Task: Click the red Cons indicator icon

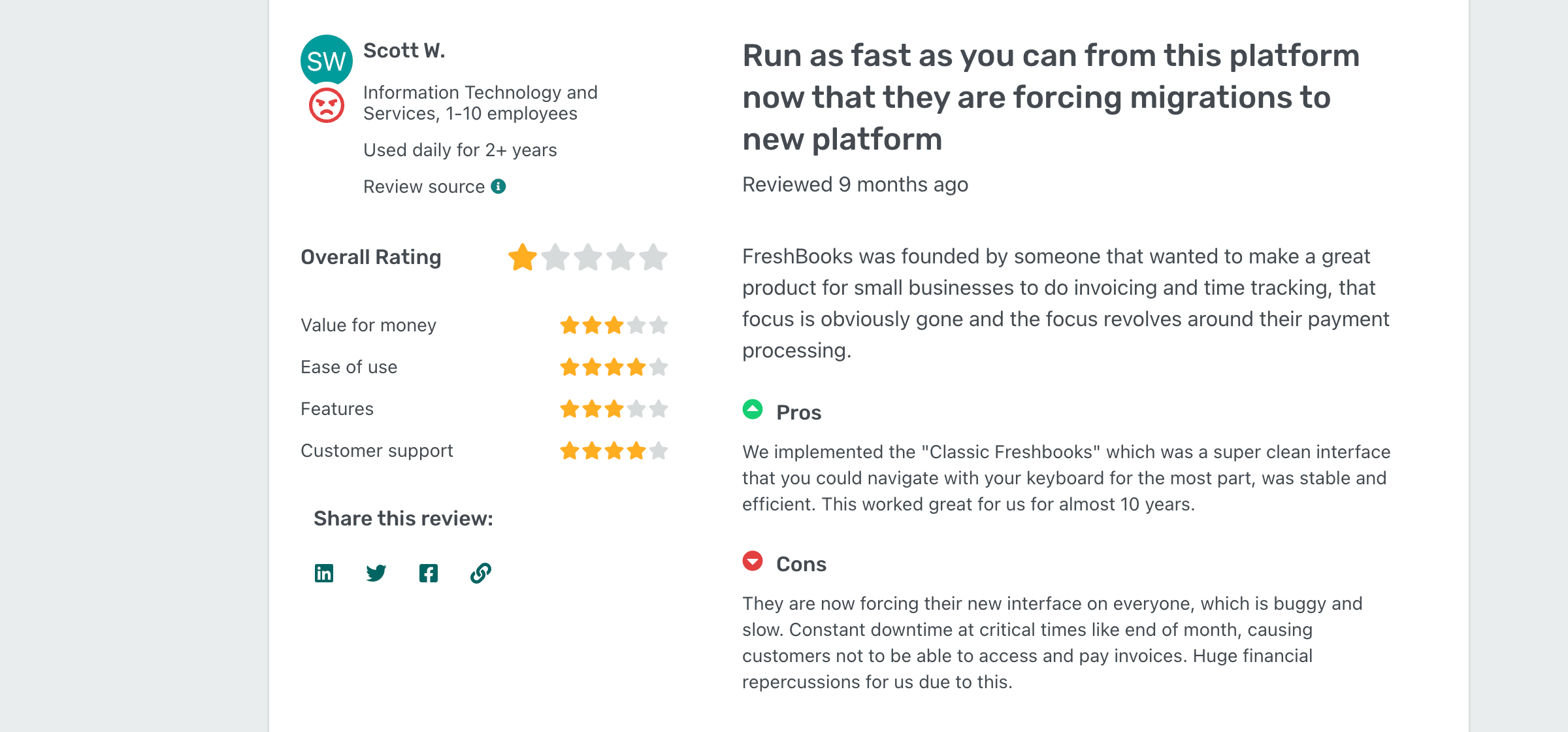Action: [753, 560]
